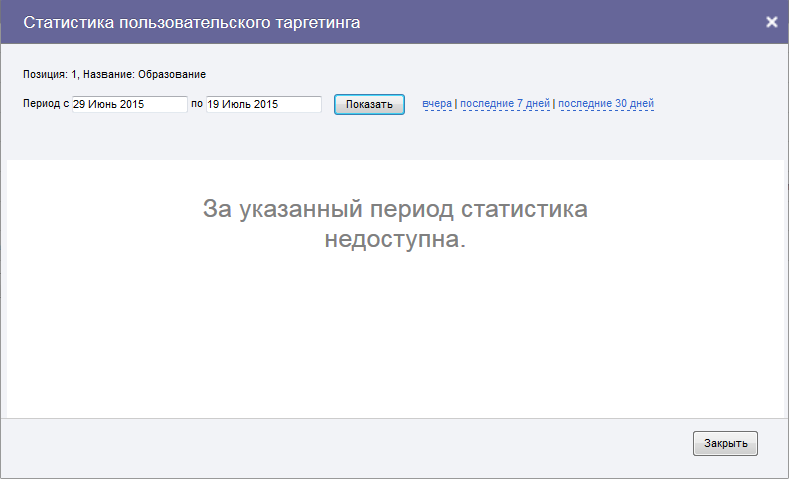Viewport: 789px width, 479px height.
Task: Click the 'Позиция: 1, Название: Образование' text
Action: (114, 74)
